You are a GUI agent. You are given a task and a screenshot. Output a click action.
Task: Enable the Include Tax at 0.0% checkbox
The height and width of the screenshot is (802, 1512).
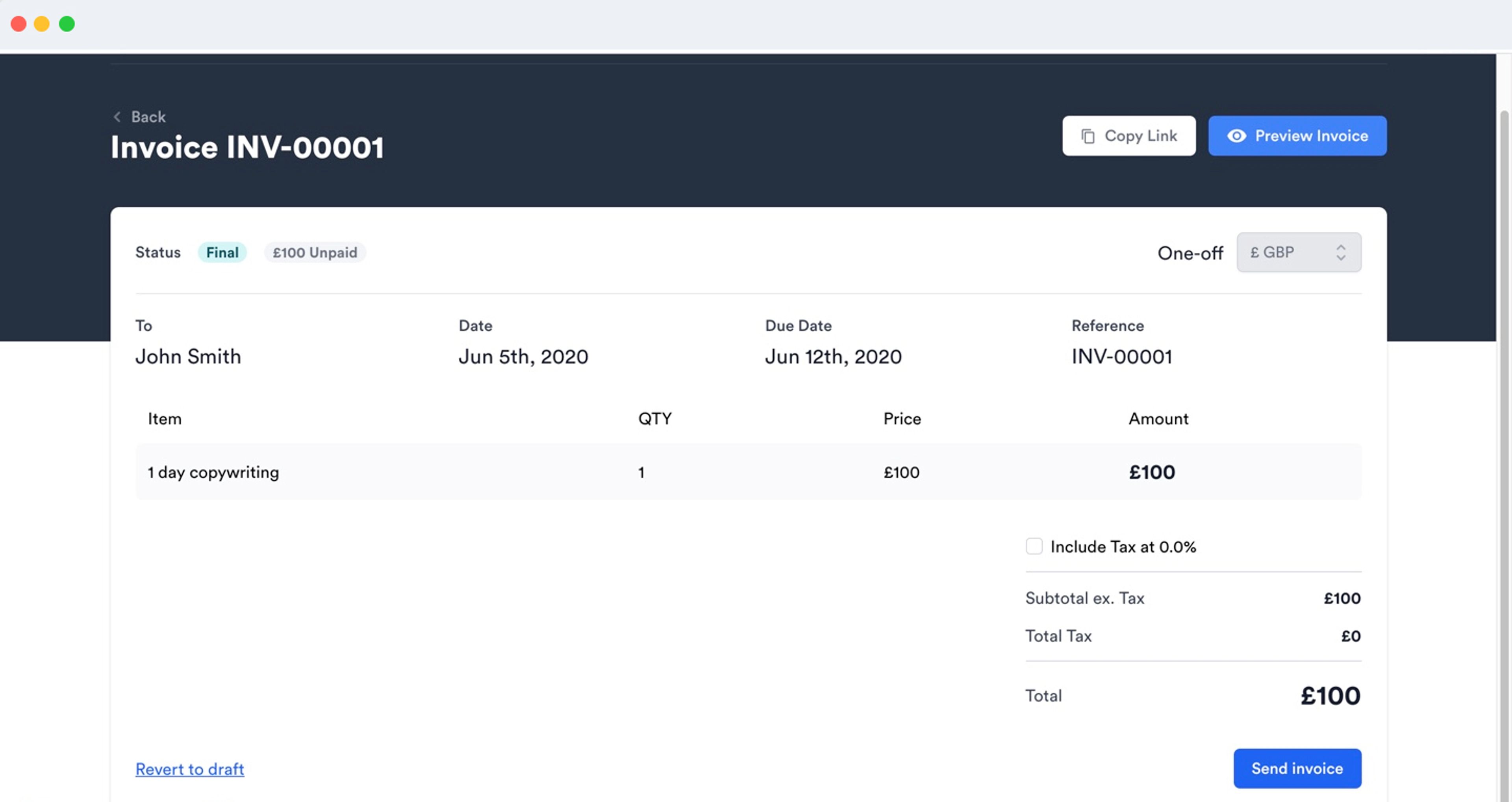pos(1034,546)
